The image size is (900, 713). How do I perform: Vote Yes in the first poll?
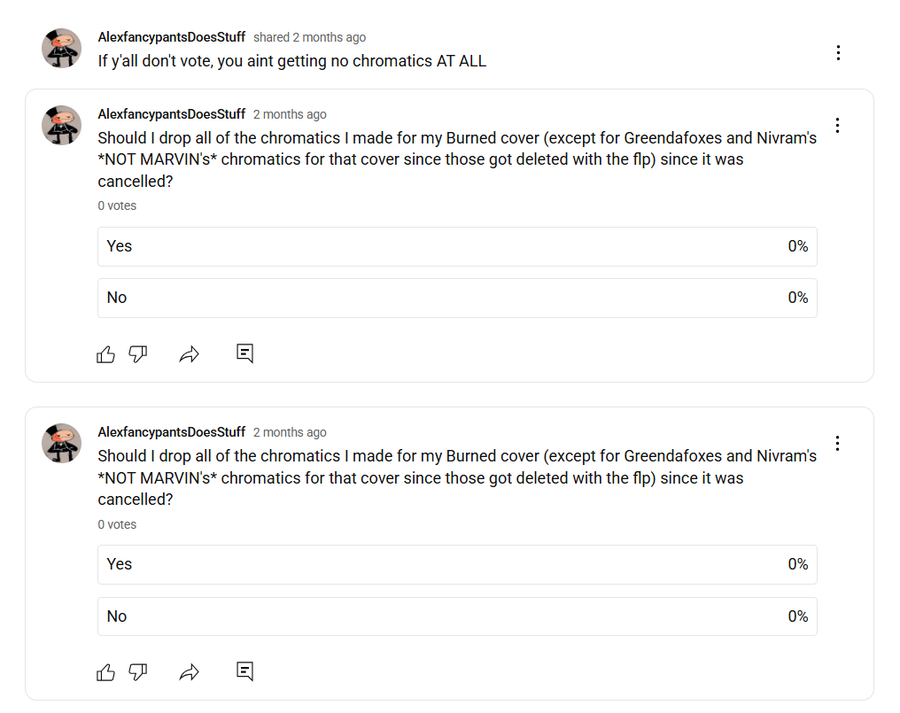pyautogui.click(x=457, y=246)
